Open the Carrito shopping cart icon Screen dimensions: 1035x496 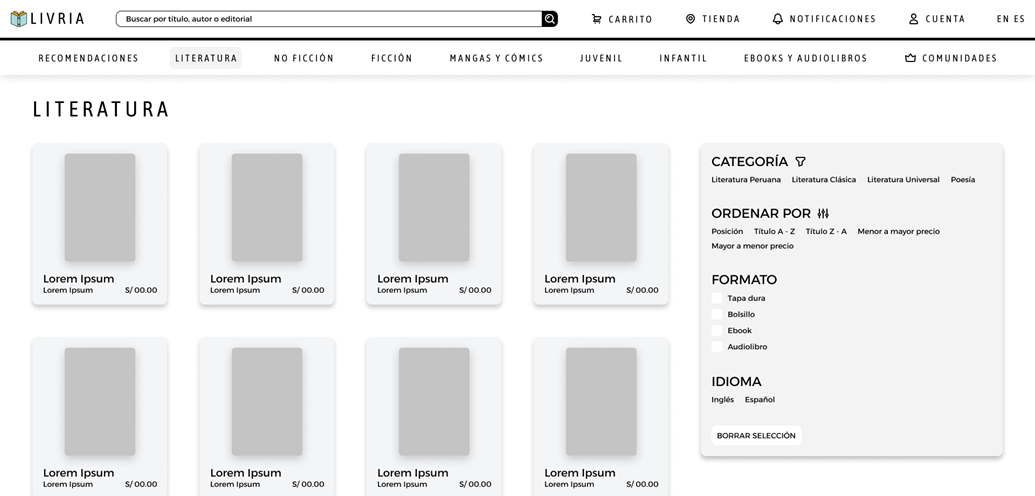596,19
